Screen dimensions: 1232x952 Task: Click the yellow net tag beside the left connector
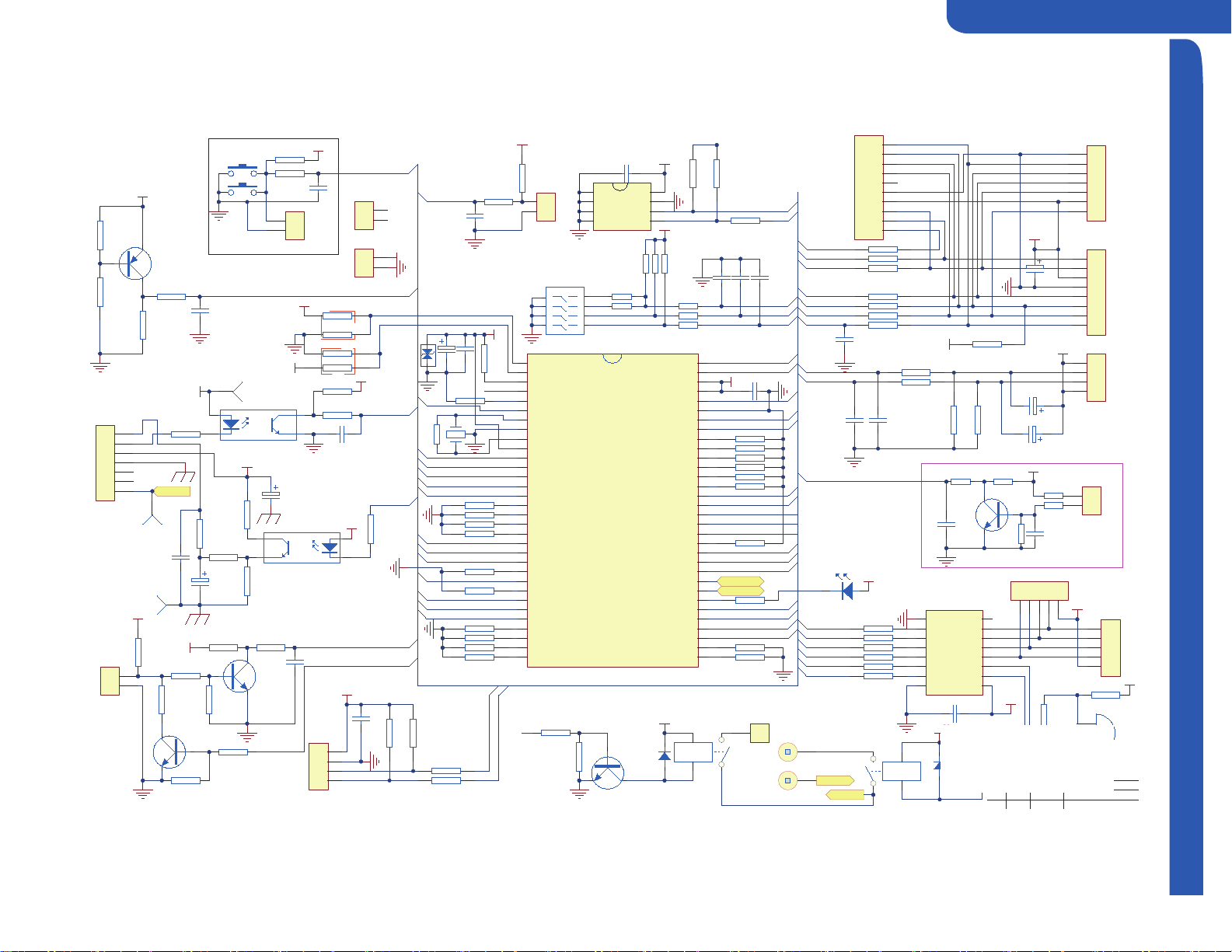pos(173,491)
